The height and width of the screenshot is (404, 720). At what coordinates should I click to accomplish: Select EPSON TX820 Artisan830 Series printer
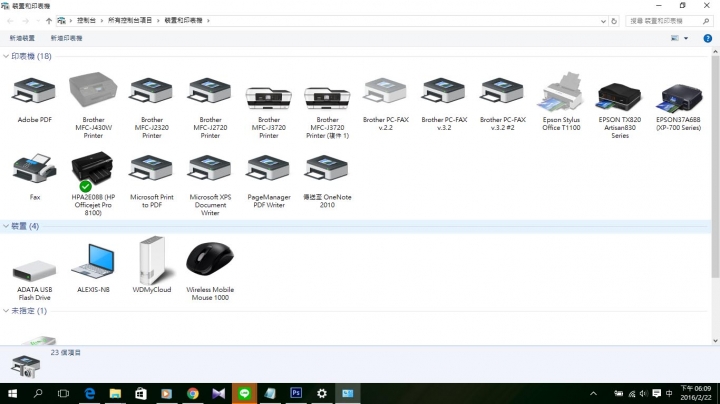click(619, 96)
